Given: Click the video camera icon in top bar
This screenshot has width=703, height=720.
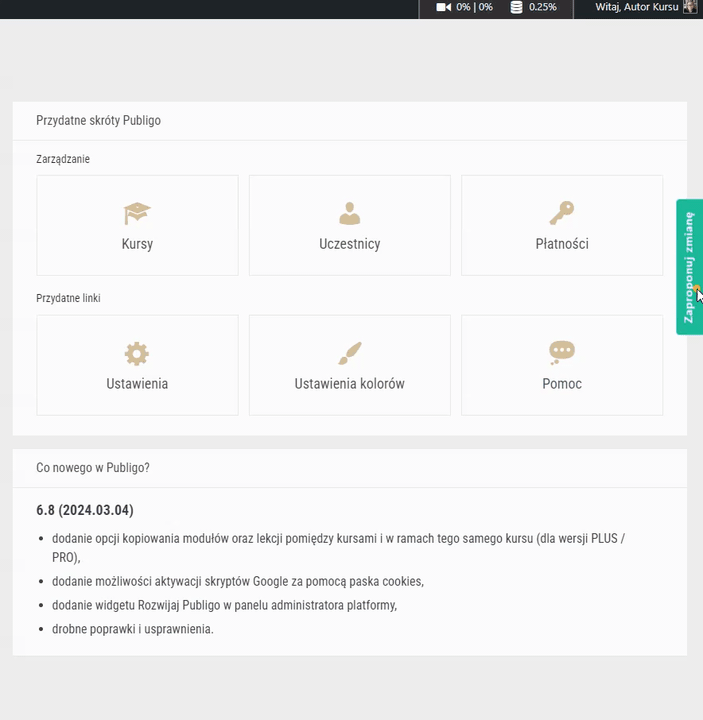Looking at the screenshot, I should coord(444,7).
